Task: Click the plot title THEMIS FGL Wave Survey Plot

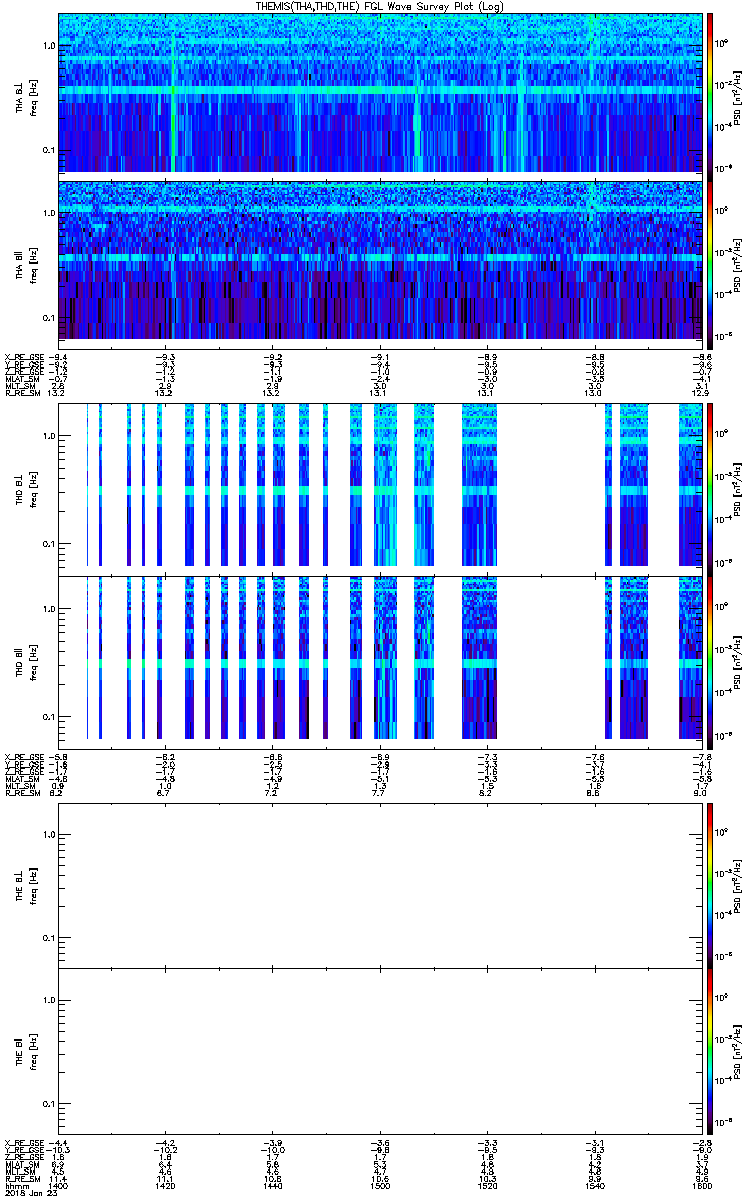Action: tap(379, 6)
